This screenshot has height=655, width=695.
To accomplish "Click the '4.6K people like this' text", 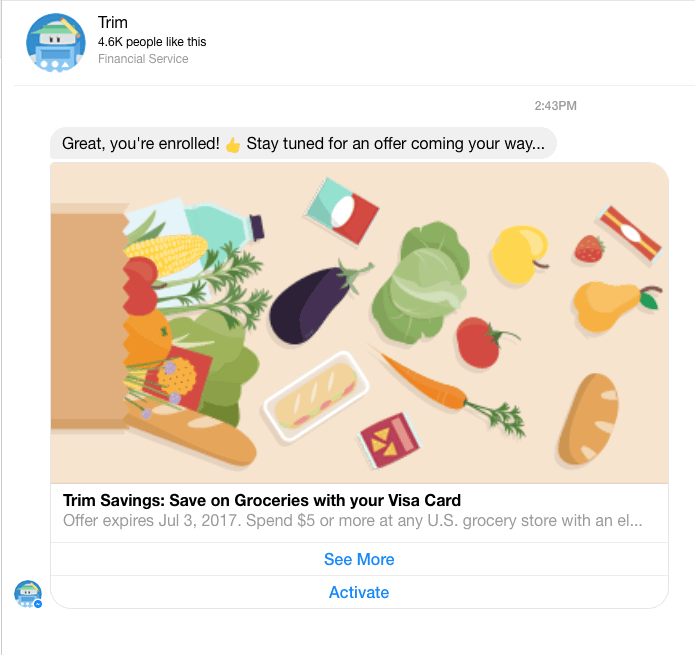I will coord(152,42).
